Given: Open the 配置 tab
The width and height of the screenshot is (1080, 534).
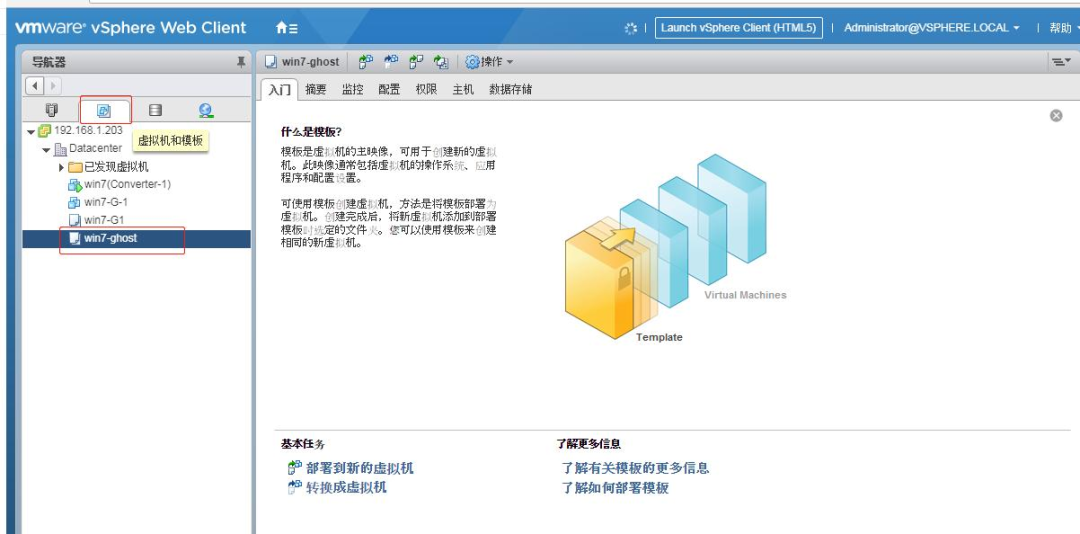Looking at the screenshot, I should 389,90.
